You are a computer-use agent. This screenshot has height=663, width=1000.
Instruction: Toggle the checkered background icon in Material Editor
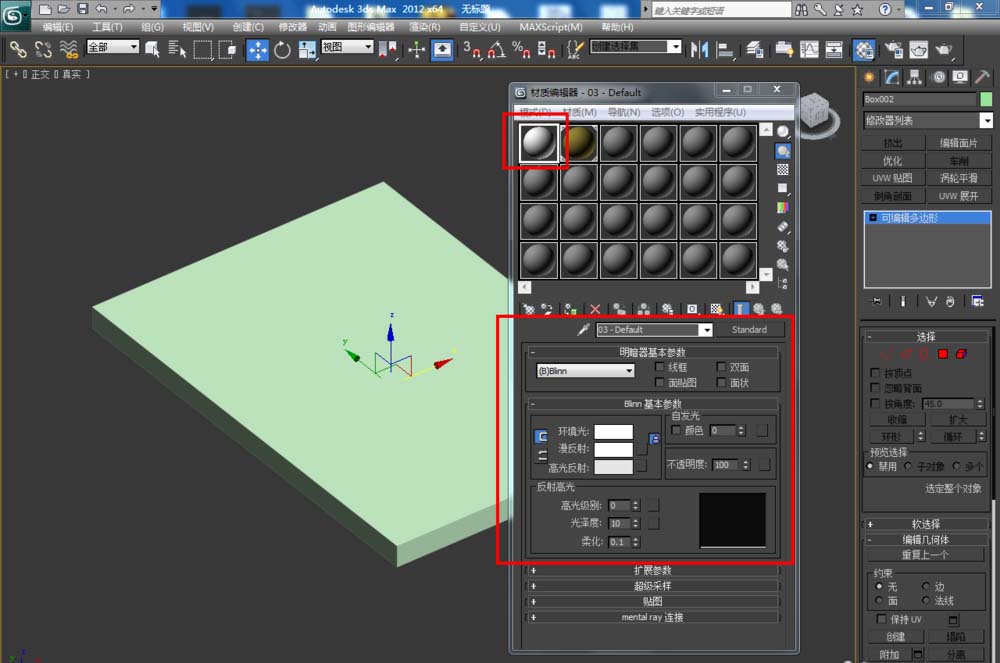click(x=783, y=170)
